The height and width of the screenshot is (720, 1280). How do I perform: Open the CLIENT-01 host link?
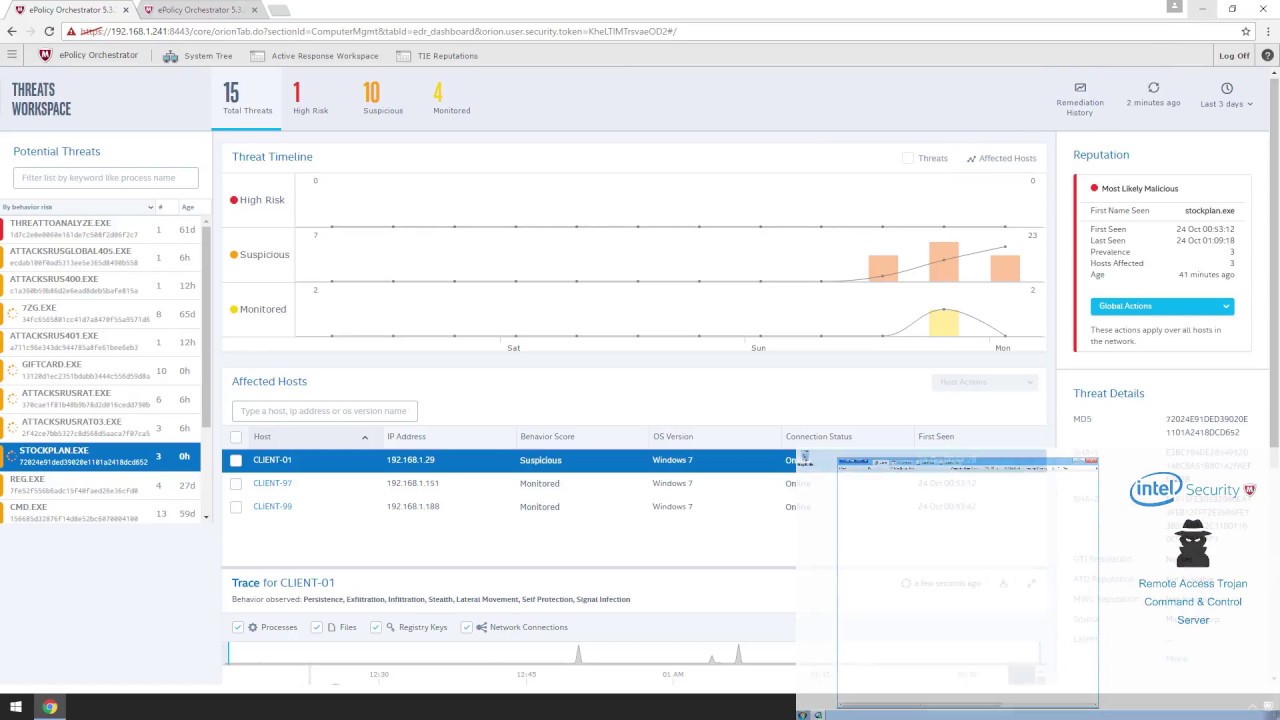point(272,460)
